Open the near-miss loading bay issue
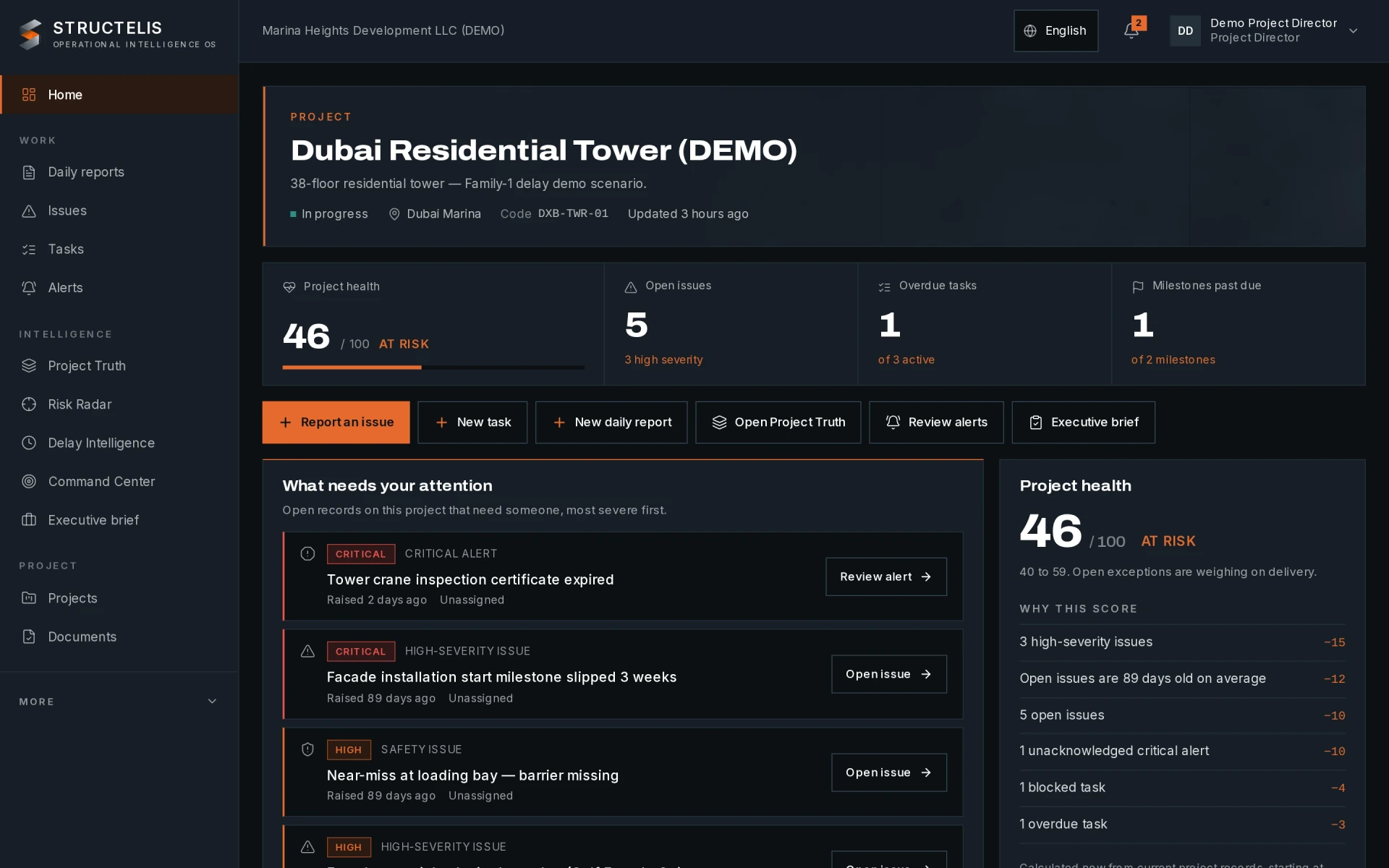This screenshot has width=1389, height=868. (889, 773)
